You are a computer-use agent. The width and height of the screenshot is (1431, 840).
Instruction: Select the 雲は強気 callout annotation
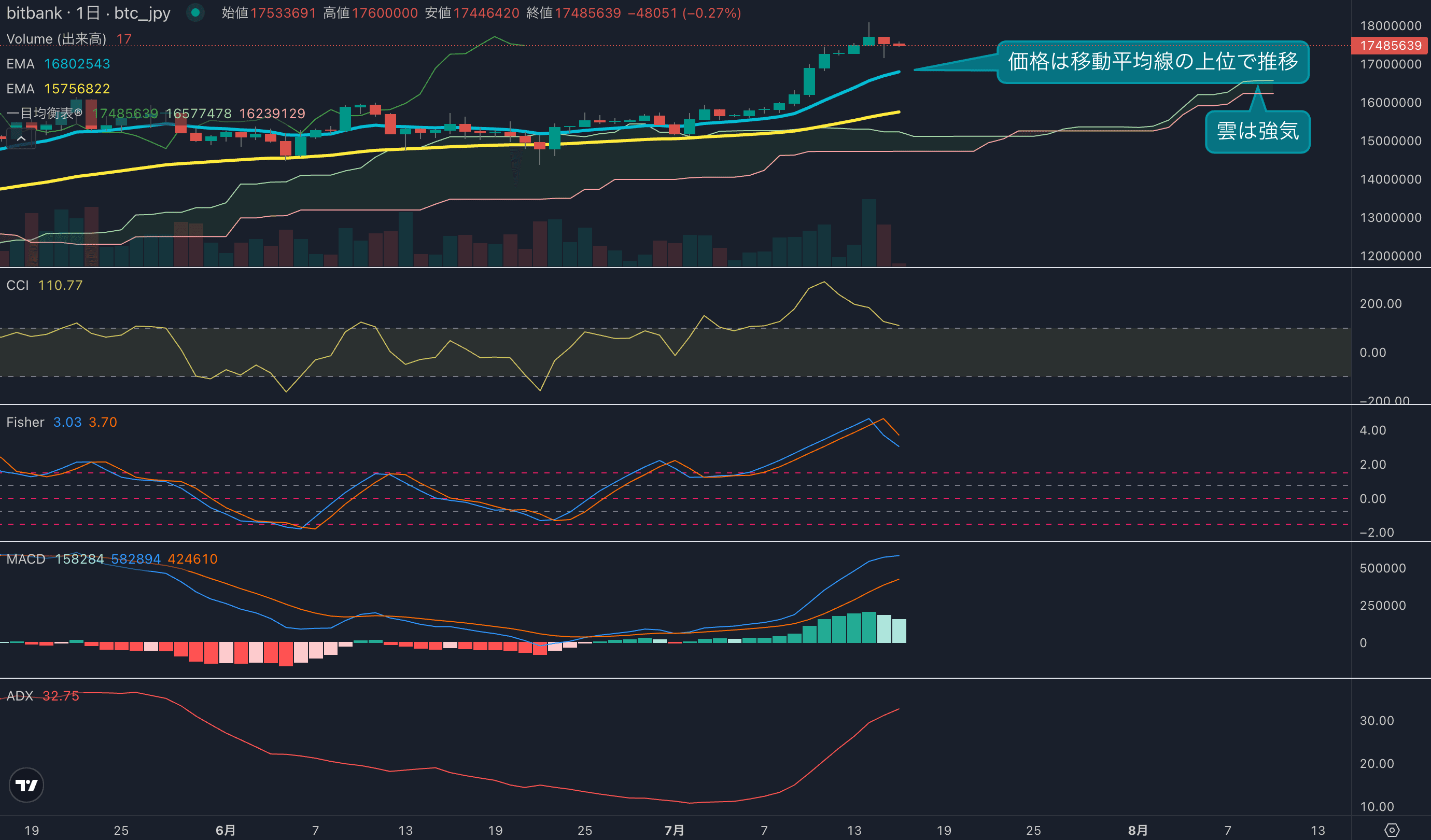[1257, 131]
